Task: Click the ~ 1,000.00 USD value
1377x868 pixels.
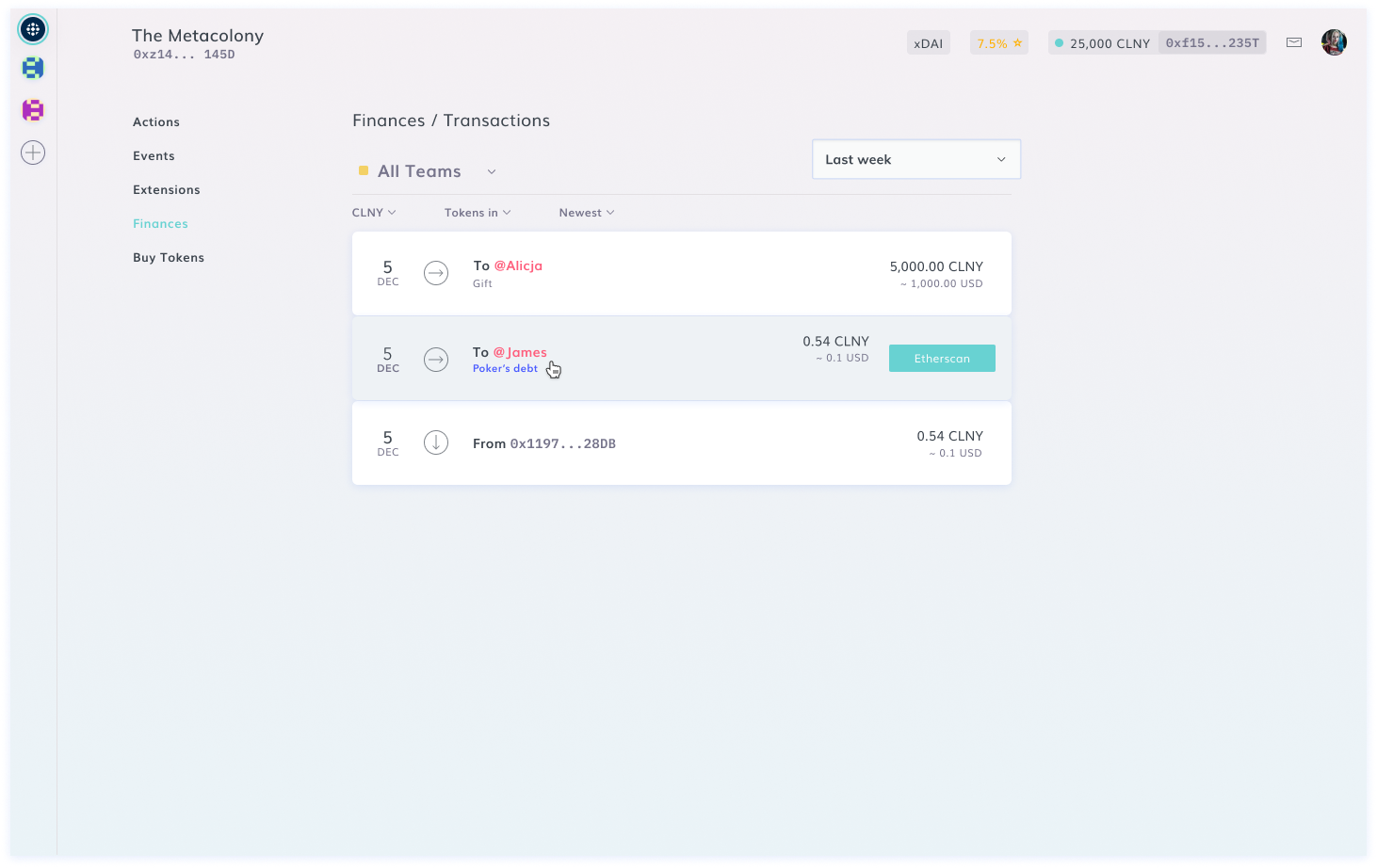Action: tap(941, 283)
